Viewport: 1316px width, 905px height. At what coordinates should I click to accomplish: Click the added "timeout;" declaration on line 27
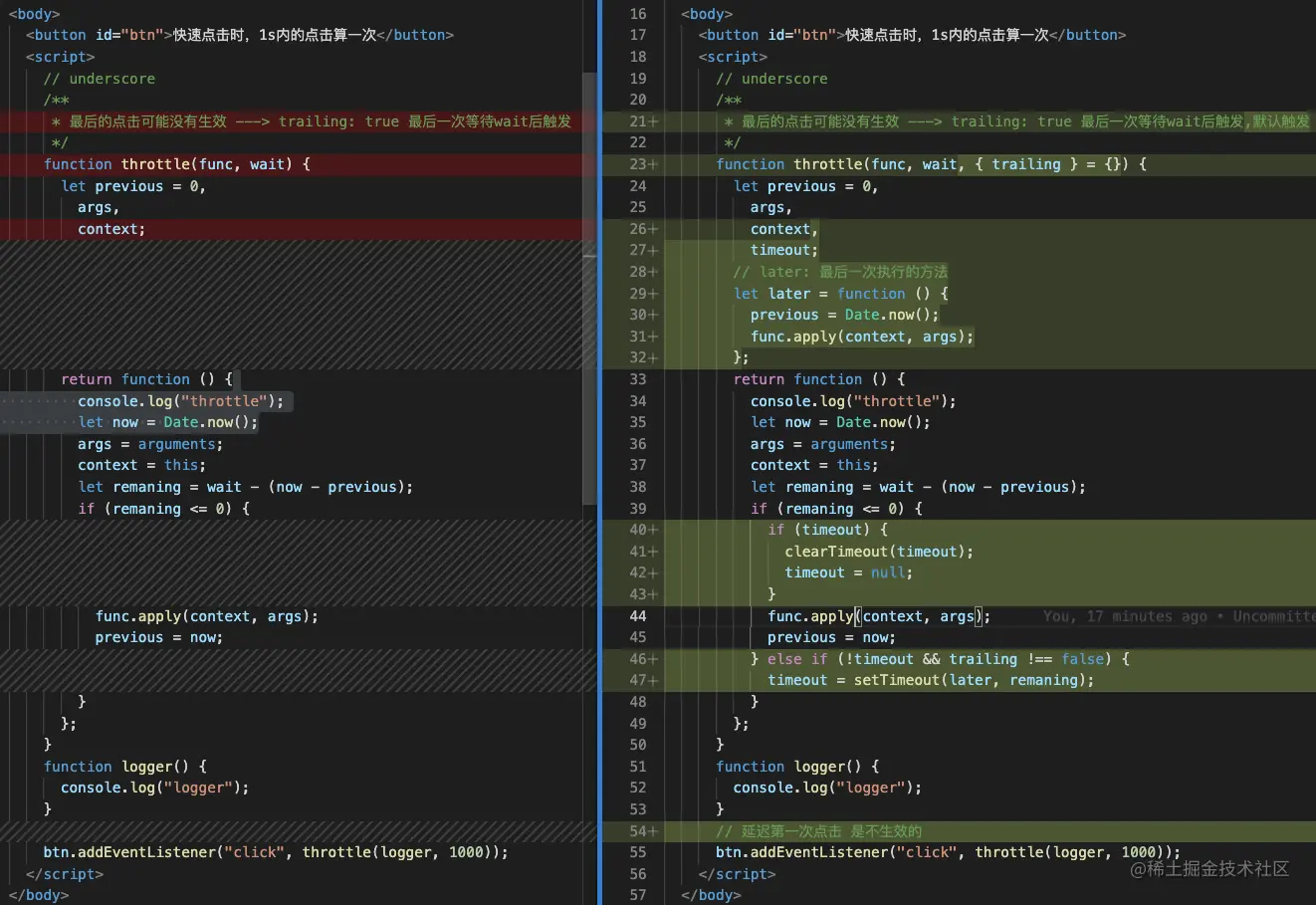[784, 250]
